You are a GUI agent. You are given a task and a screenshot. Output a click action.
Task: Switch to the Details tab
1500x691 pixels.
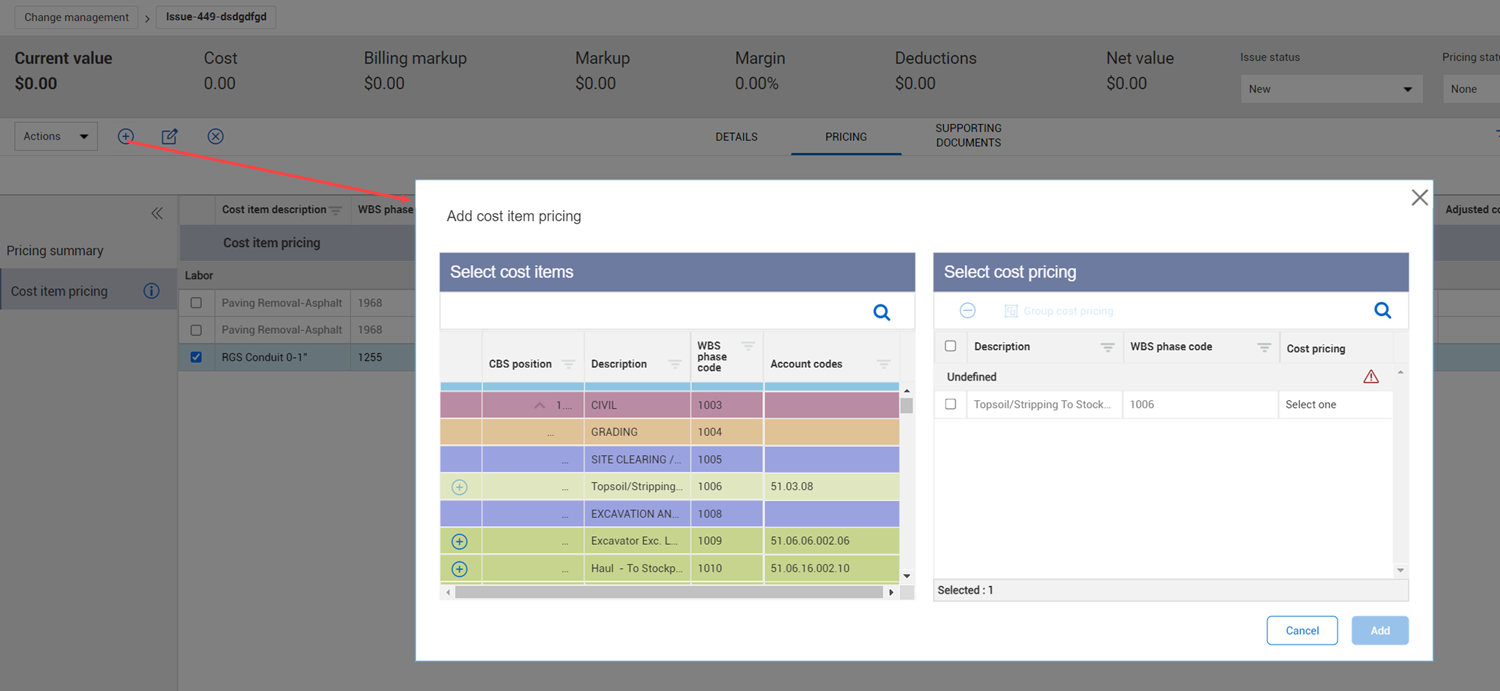coord(736,137)
